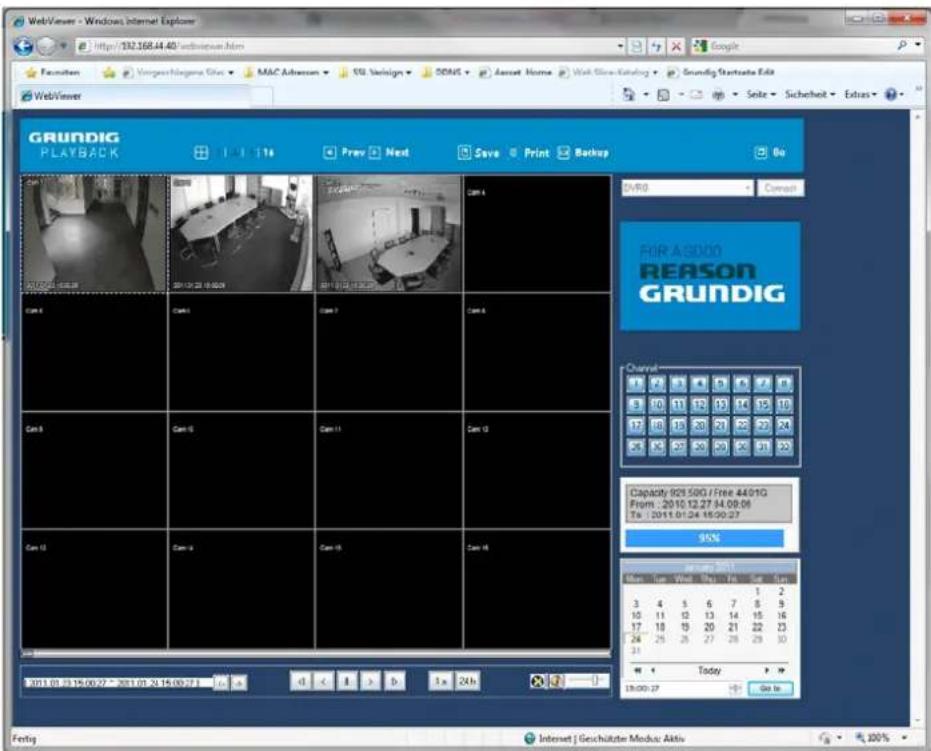Click the time stepper beside 15:00:27
931x751 pixels.
[735, 689]
